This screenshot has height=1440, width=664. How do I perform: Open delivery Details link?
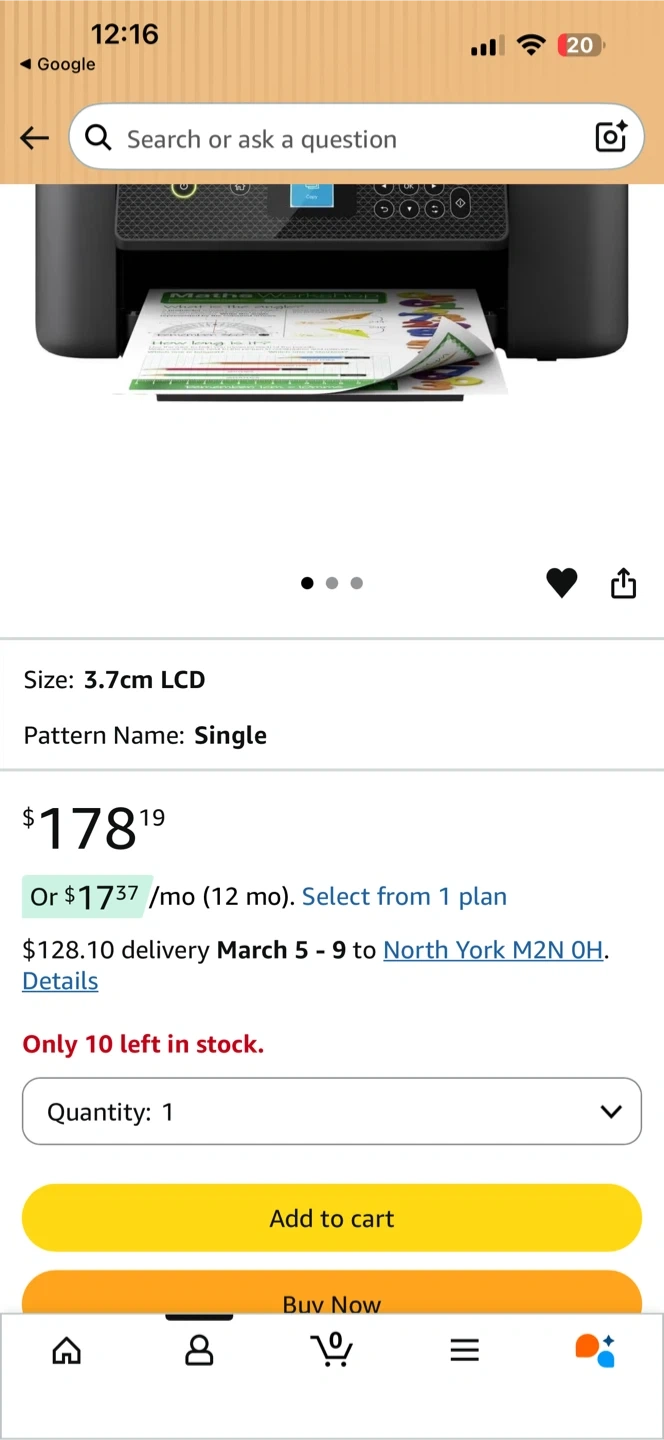(x=60, y=981)
